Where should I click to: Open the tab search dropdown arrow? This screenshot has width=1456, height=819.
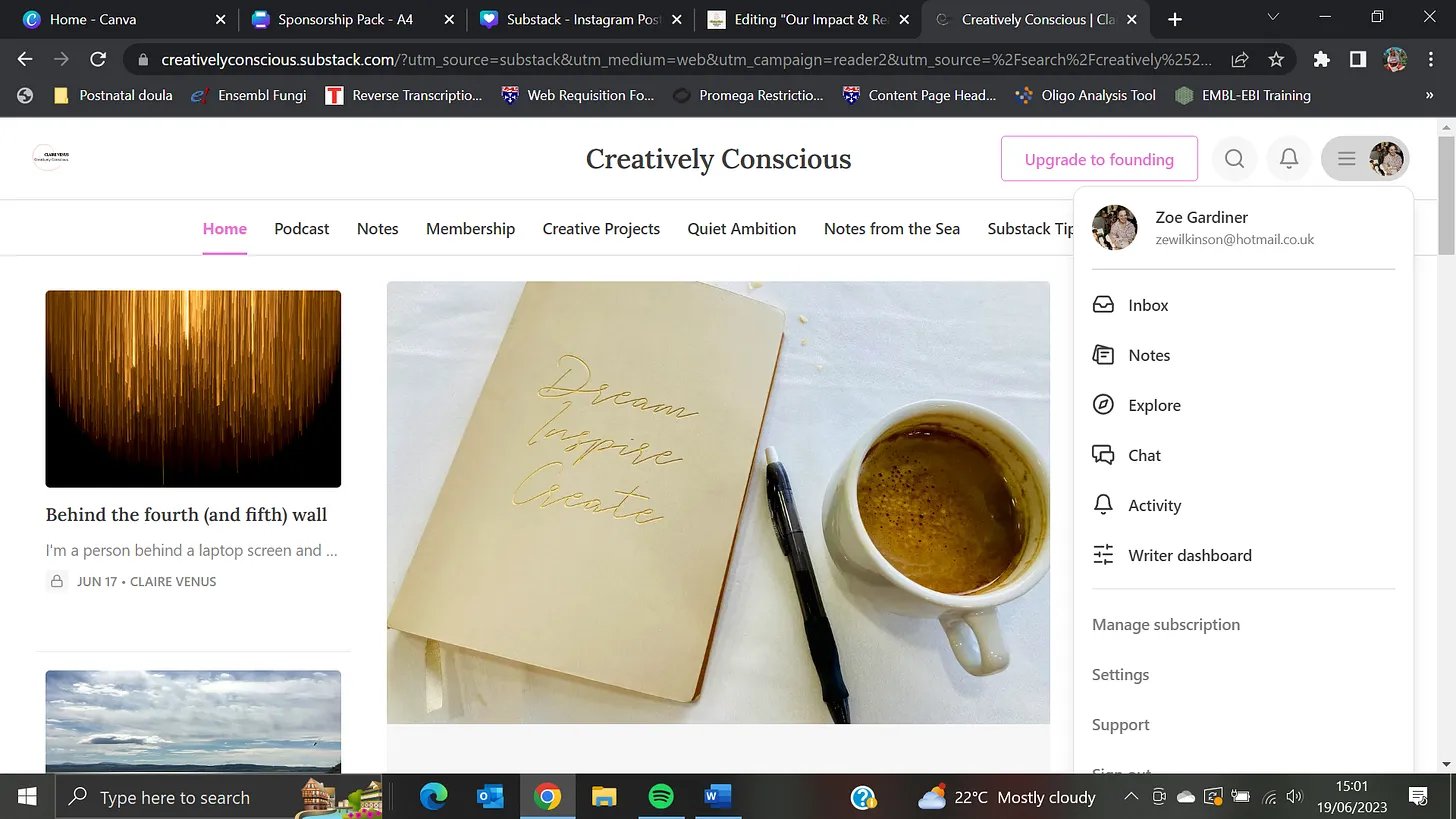[1273, 18]
